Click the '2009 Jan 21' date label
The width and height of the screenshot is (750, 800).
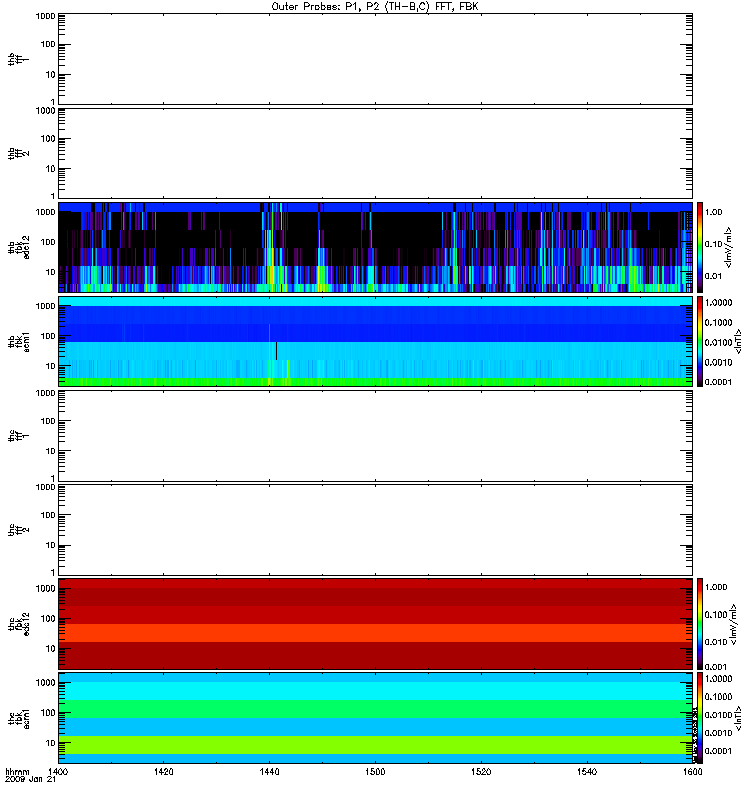30,779
